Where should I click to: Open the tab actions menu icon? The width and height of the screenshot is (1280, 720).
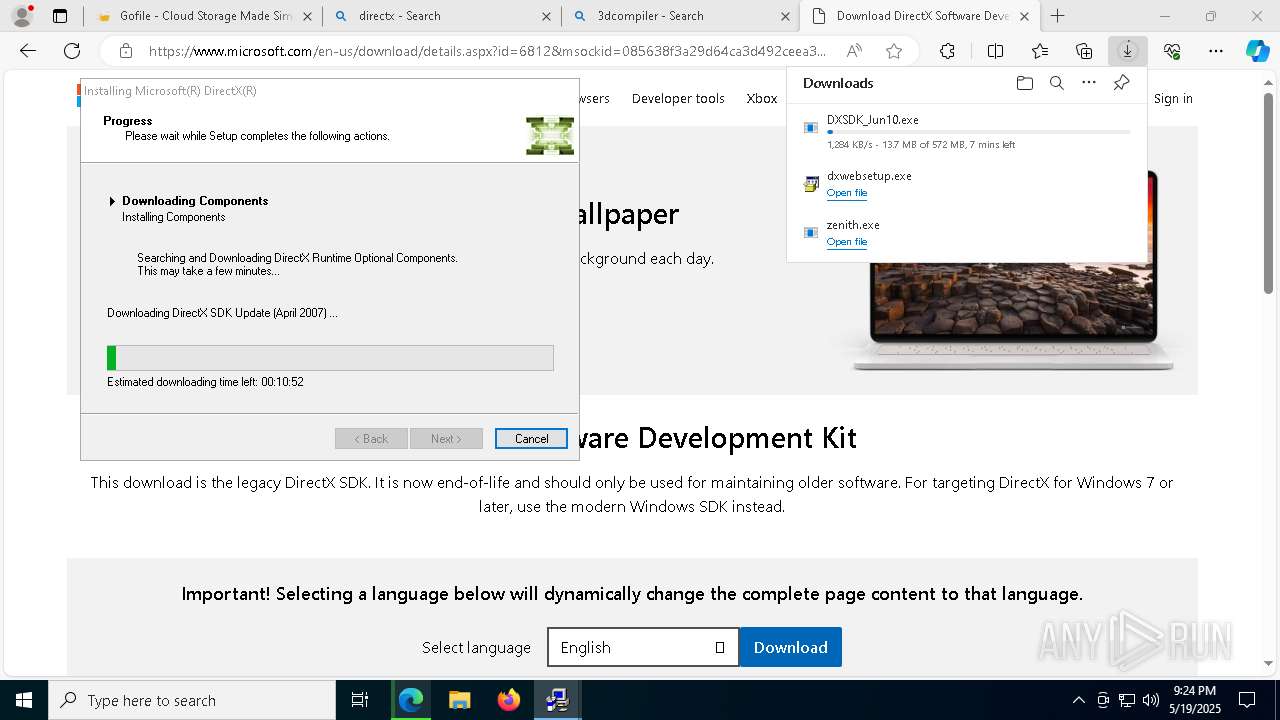point(60,16)
